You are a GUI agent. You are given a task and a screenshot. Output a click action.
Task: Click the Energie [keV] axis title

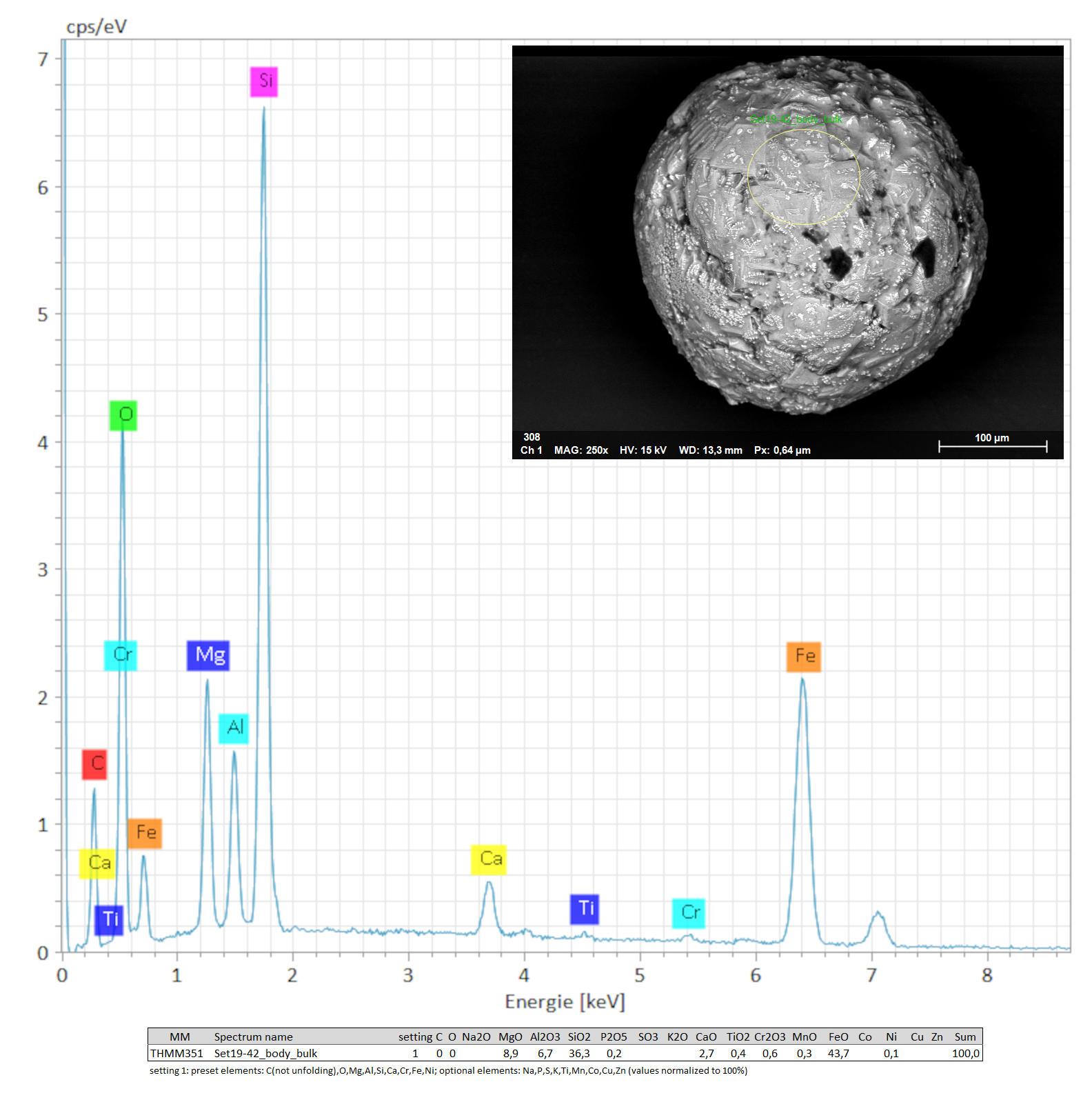tap(565, 1002)
